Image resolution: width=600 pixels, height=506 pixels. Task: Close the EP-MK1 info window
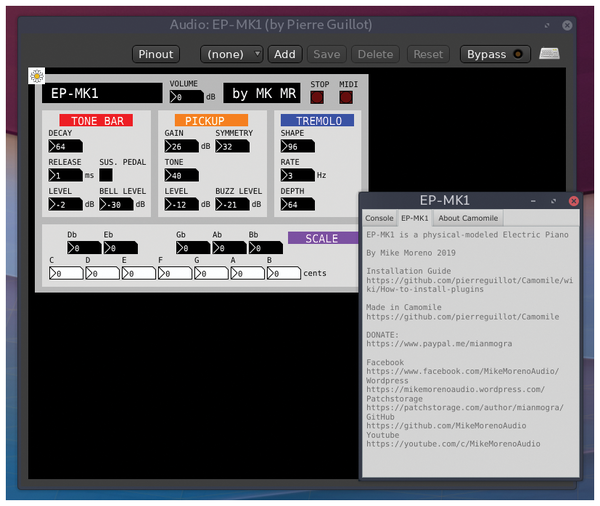(x=573, y=201)
